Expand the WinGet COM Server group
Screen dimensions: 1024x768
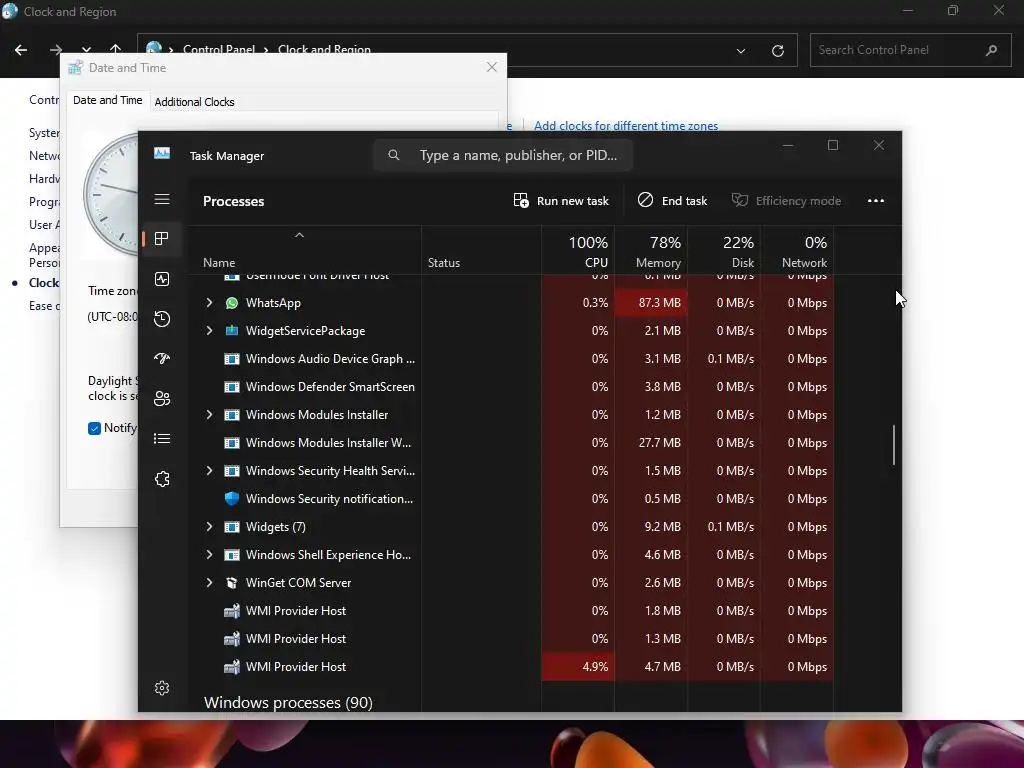(209, 583)
